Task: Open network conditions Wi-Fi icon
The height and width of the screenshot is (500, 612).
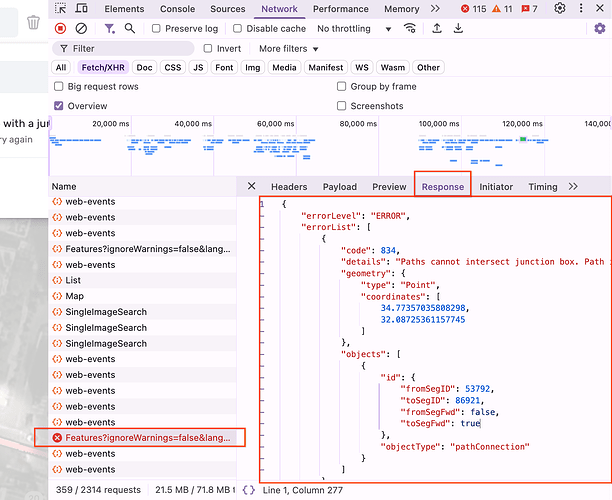Action: point(410,28)
